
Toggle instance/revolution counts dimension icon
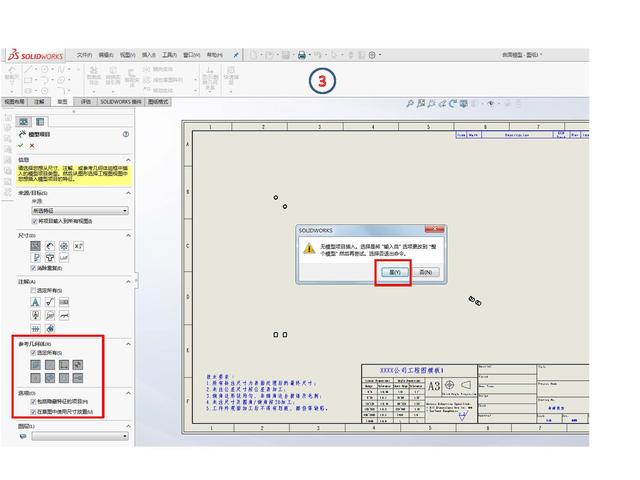[x=64, y=246]
